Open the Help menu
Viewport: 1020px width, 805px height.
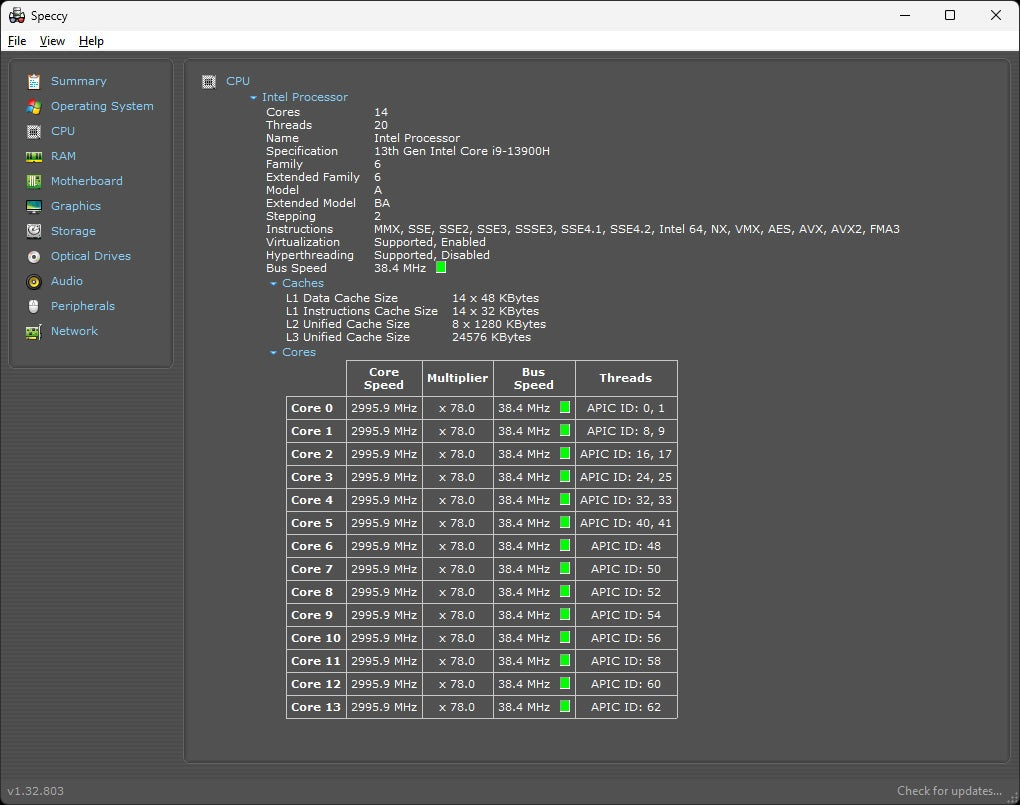pyautogui.click(x=91, y=41)
